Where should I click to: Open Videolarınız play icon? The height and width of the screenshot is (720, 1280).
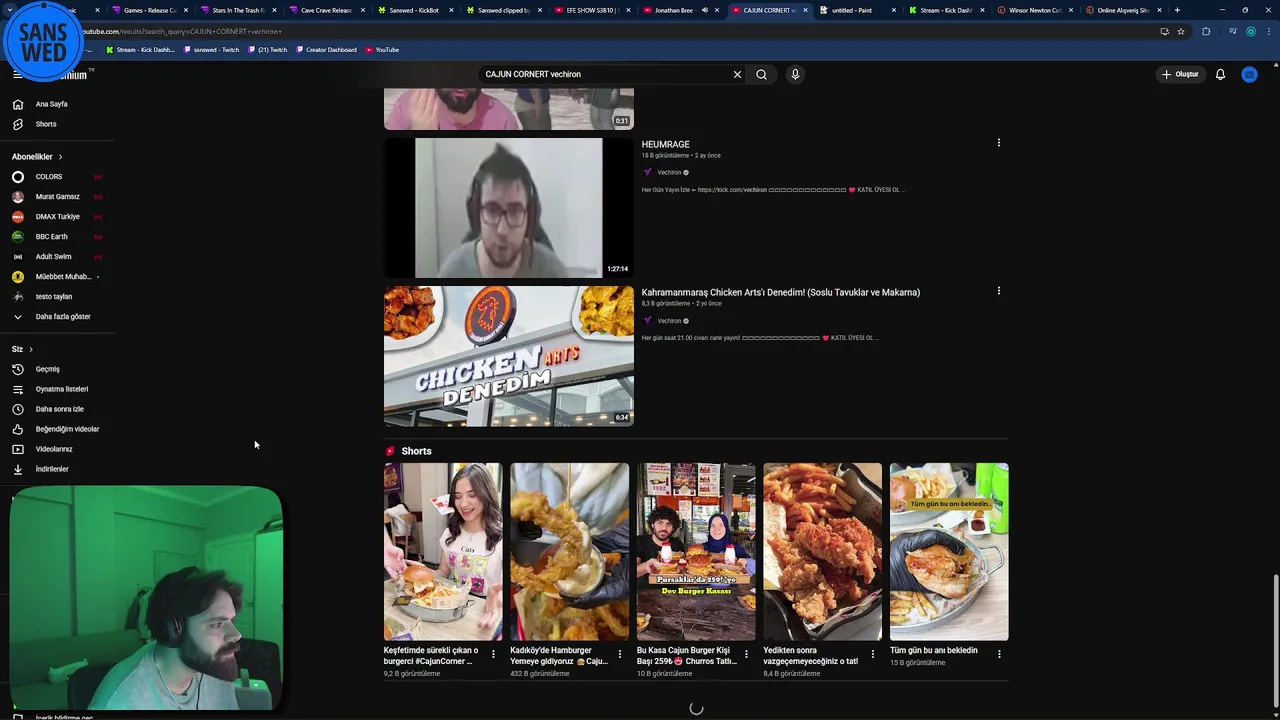click(x=18, y=449)
